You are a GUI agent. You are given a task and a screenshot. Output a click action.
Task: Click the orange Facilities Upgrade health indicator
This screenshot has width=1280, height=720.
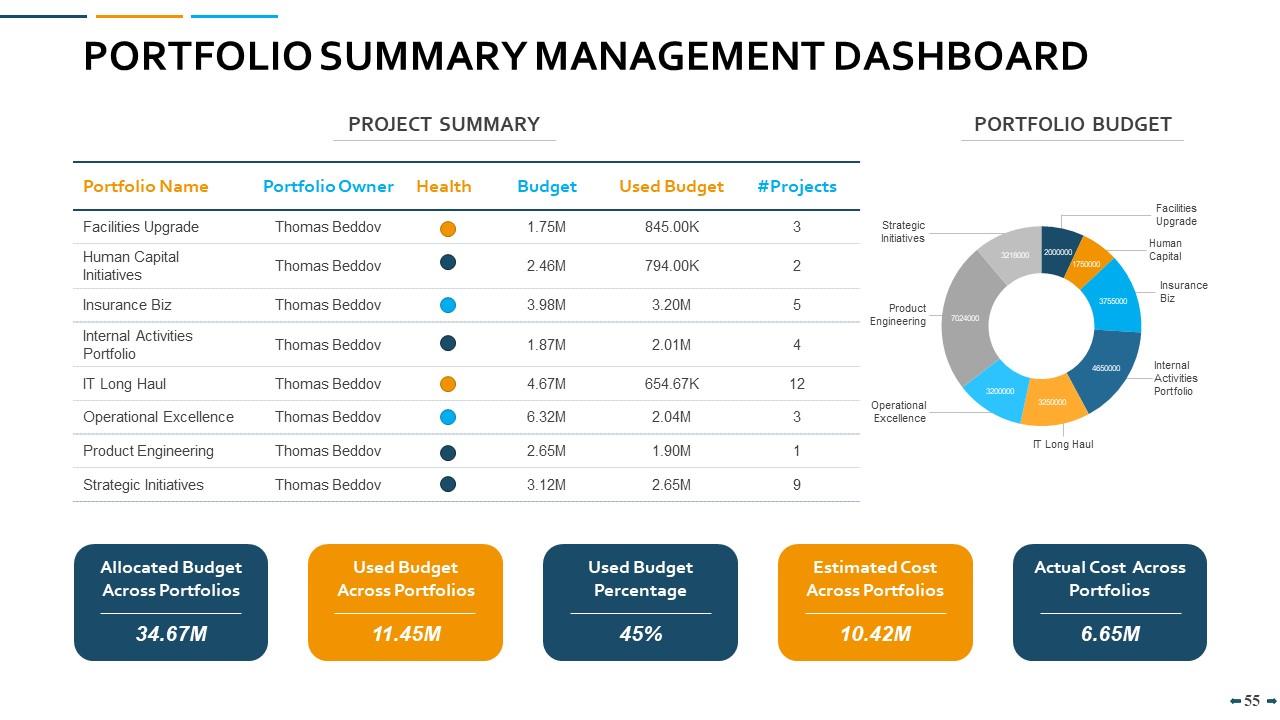tap(446, 227)
